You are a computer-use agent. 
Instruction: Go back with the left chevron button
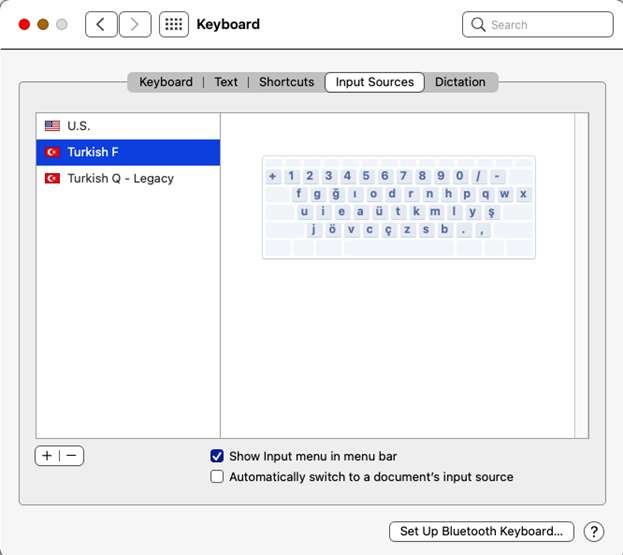coord(101,25)
